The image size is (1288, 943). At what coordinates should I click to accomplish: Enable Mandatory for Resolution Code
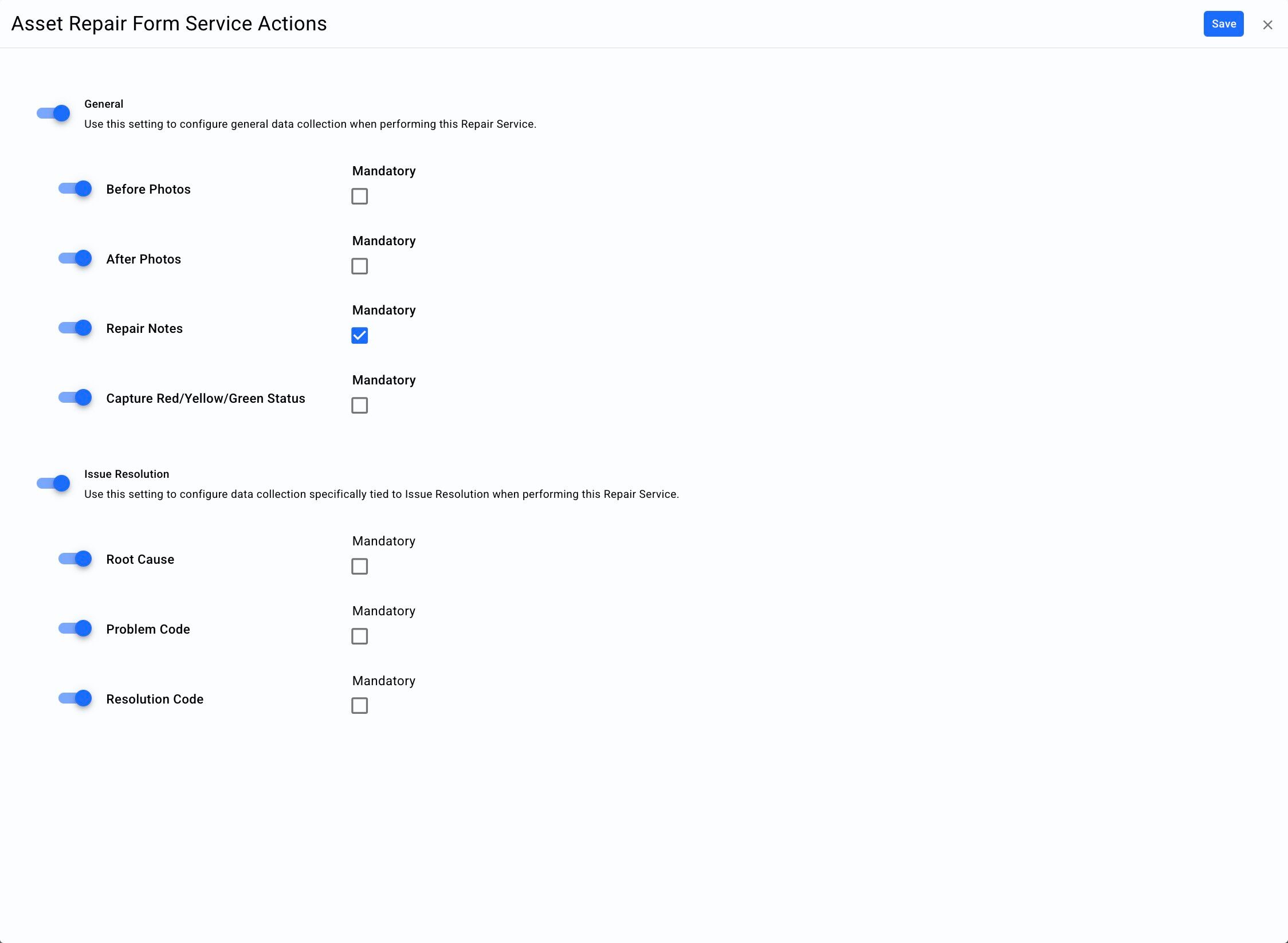click(359, 706)
